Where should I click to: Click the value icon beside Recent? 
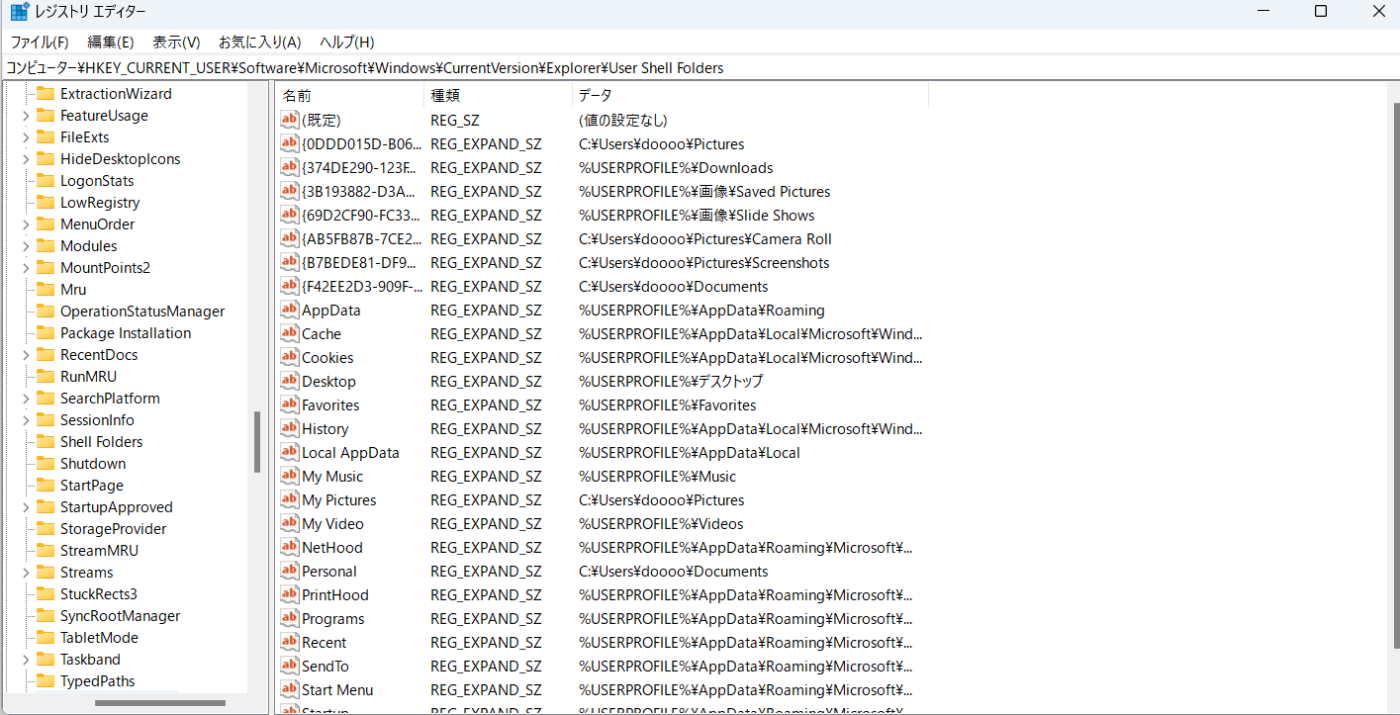click(290, 642)
